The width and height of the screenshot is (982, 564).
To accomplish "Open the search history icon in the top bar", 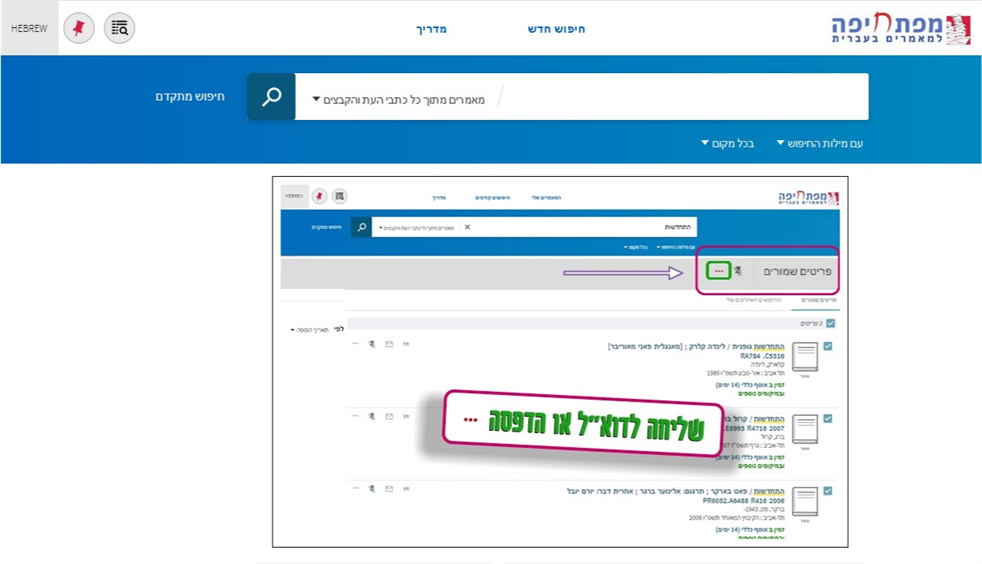I will tap(120, 28).
